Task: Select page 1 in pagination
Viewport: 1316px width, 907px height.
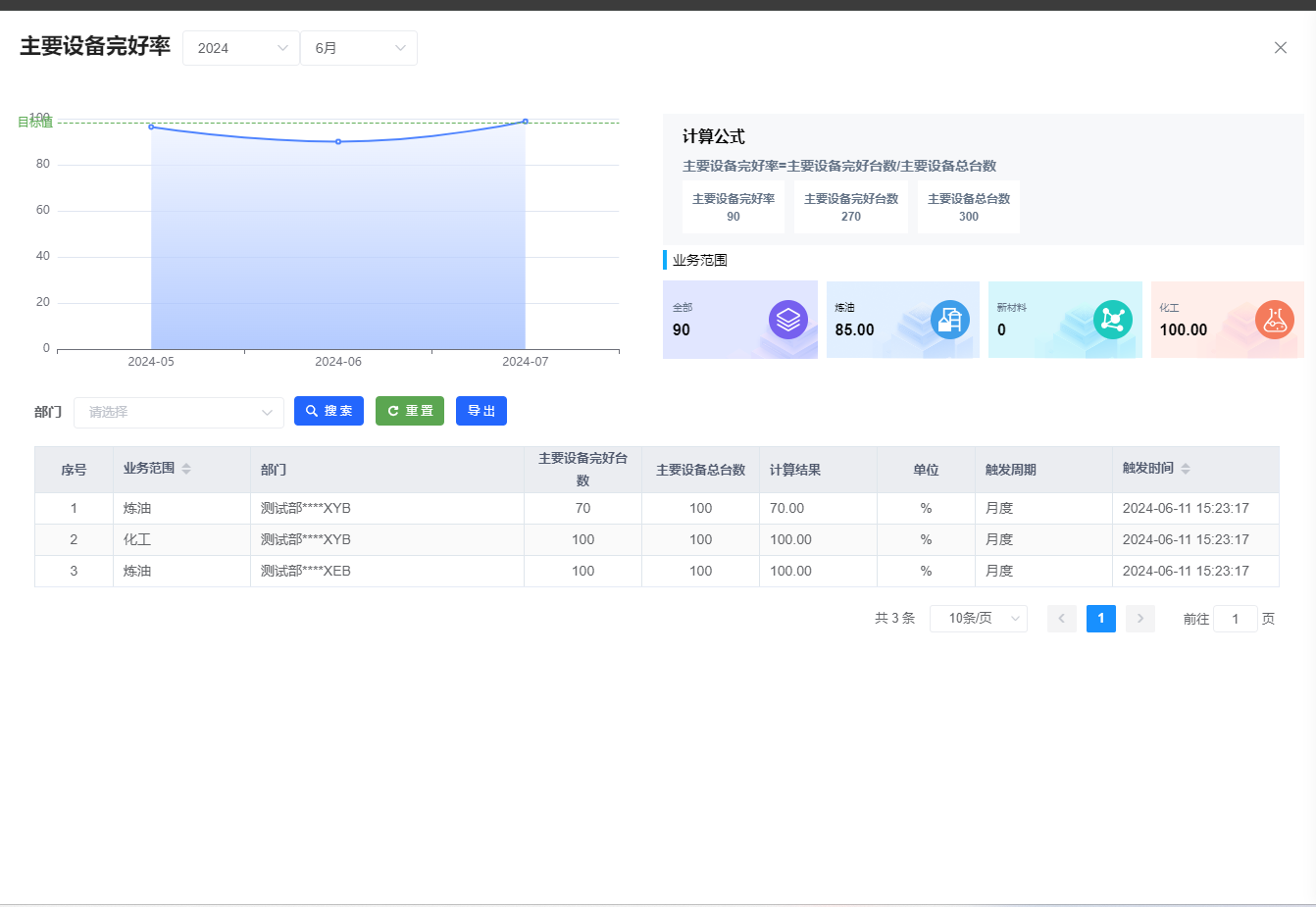Action: tap(1101, 619)
